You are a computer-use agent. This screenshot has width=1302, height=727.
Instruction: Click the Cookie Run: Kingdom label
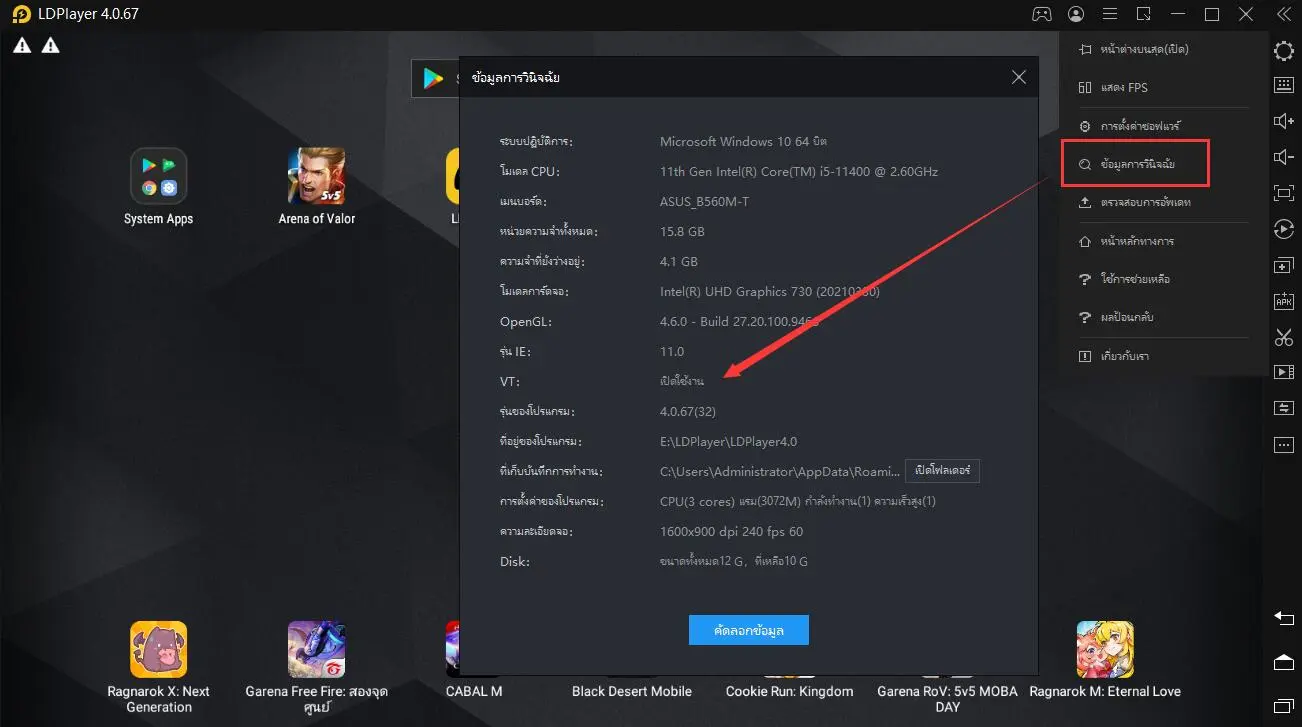[x=790, y=691]
